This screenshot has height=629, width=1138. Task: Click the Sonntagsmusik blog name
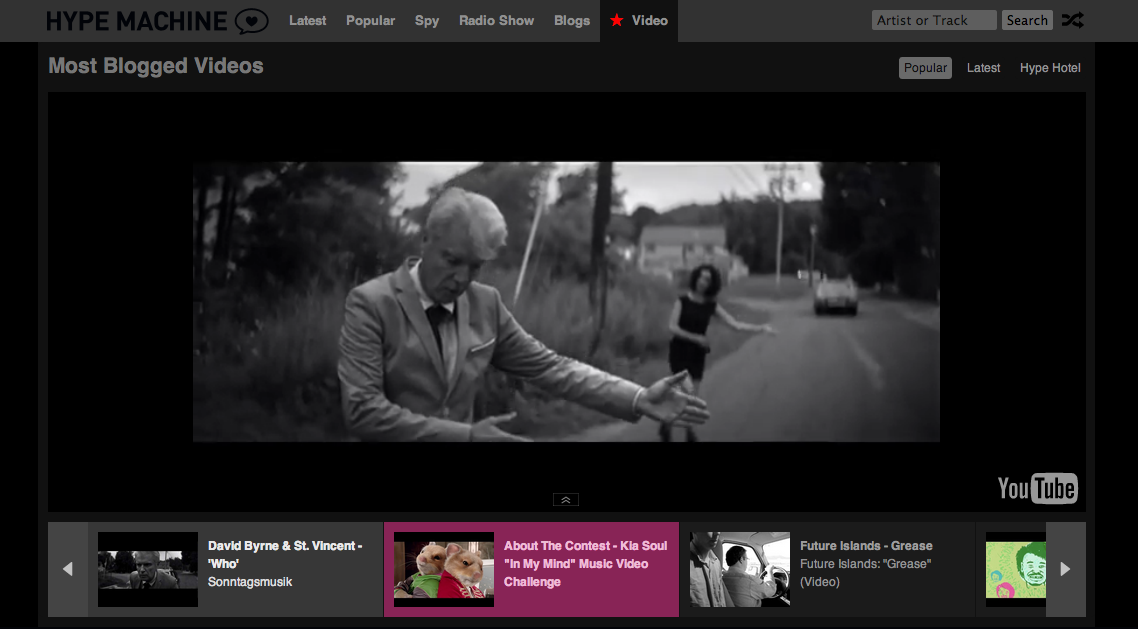click(x=250, y=582)
